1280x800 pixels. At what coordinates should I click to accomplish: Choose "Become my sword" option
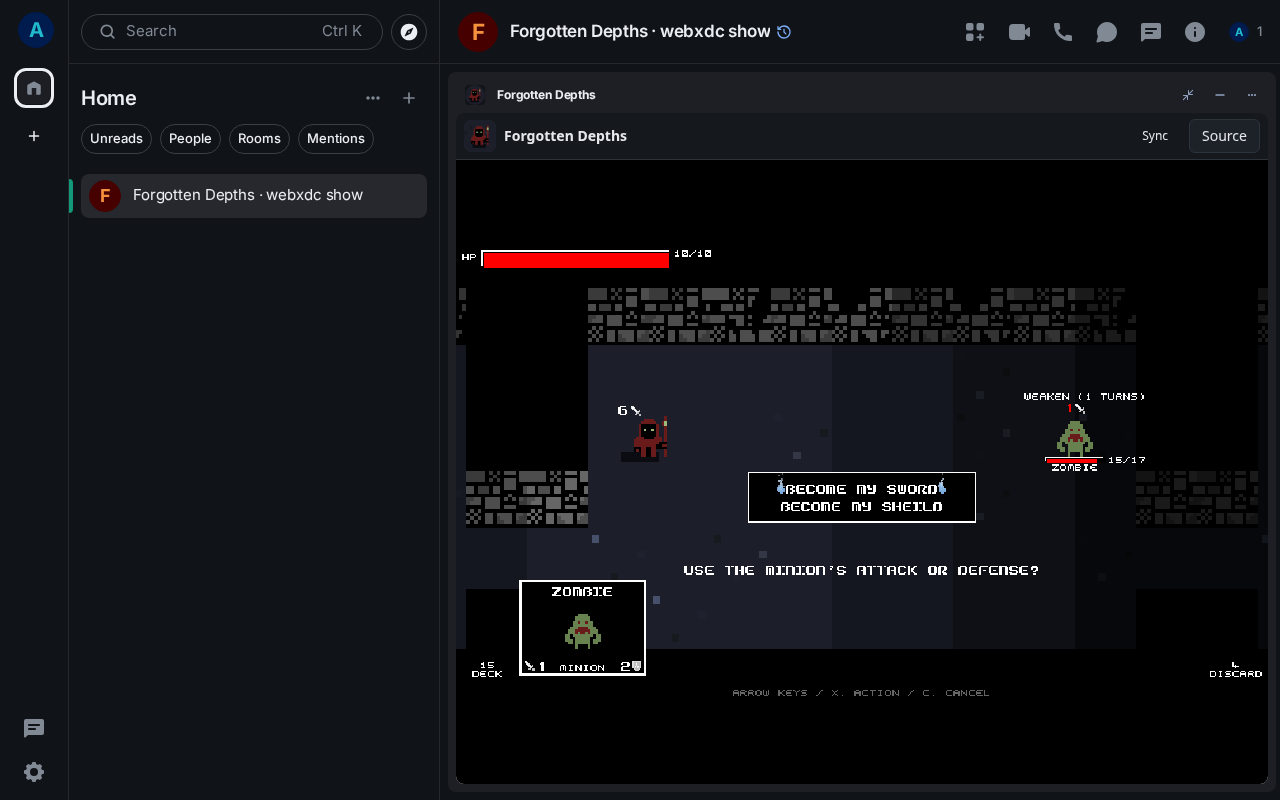[x=862, y=489]
